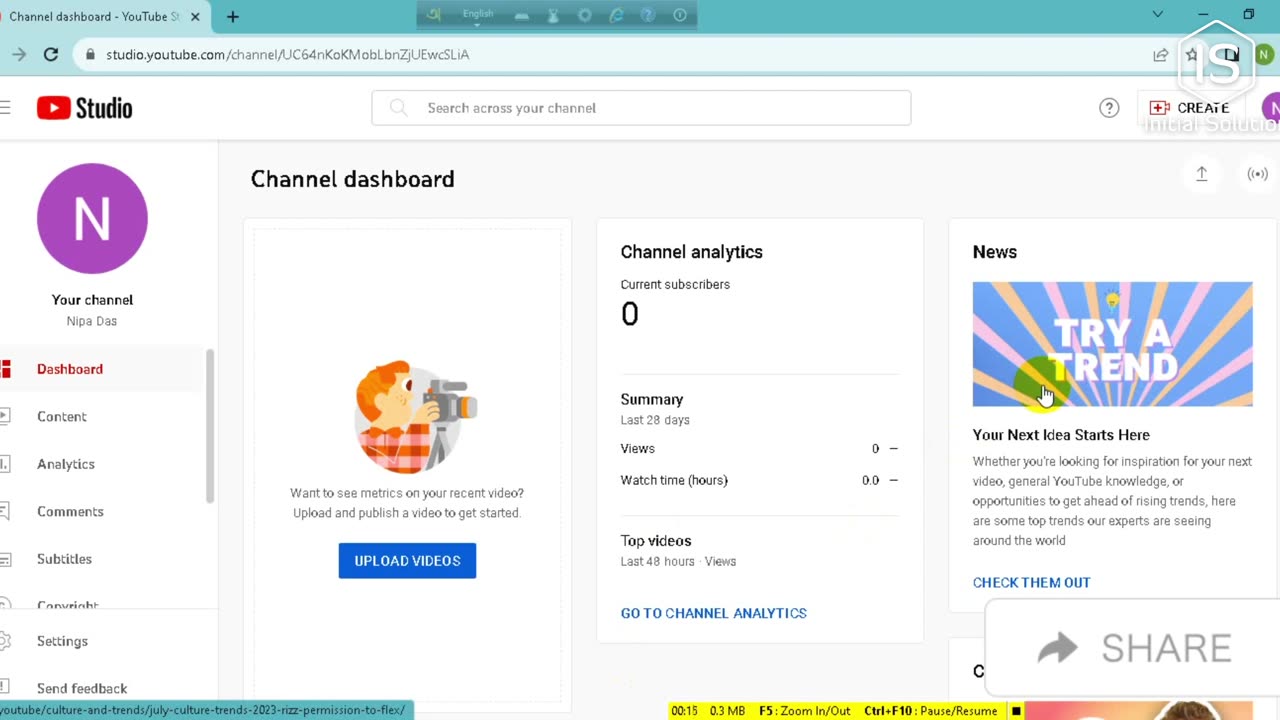Click the gear icon in floating toolbar

click(585, 15)
